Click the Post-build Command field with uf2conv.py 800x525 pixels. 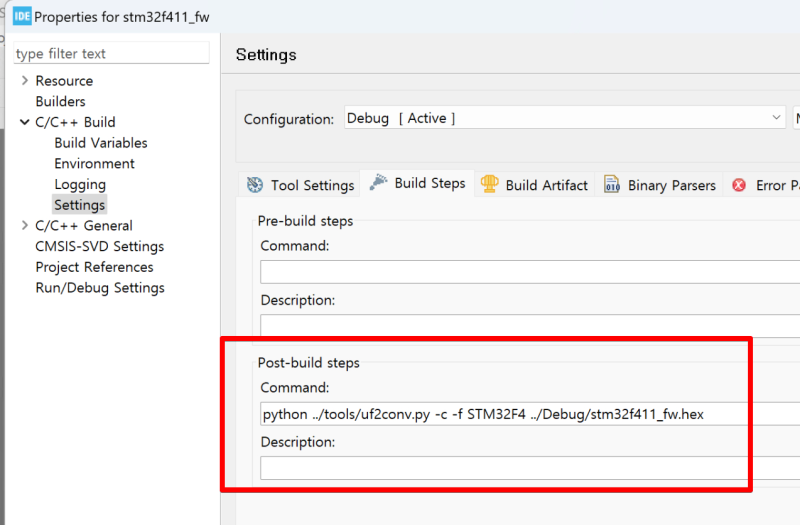[530, 414]
